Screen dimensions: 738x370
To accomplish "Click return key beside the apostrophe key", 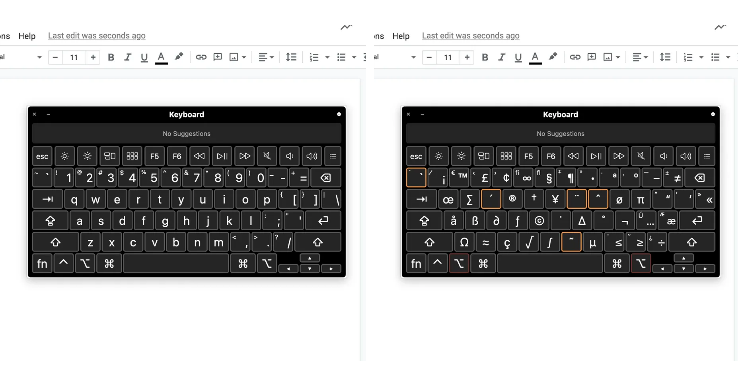I will [323, 220].
